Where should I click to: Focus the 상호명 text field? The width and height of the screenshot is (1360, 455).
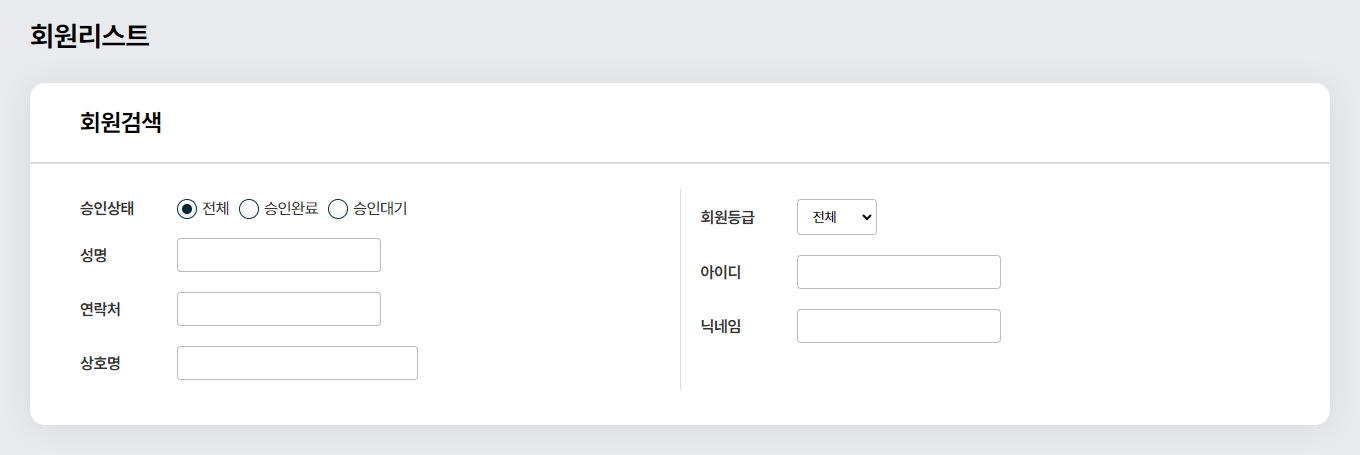coord(297,363)
